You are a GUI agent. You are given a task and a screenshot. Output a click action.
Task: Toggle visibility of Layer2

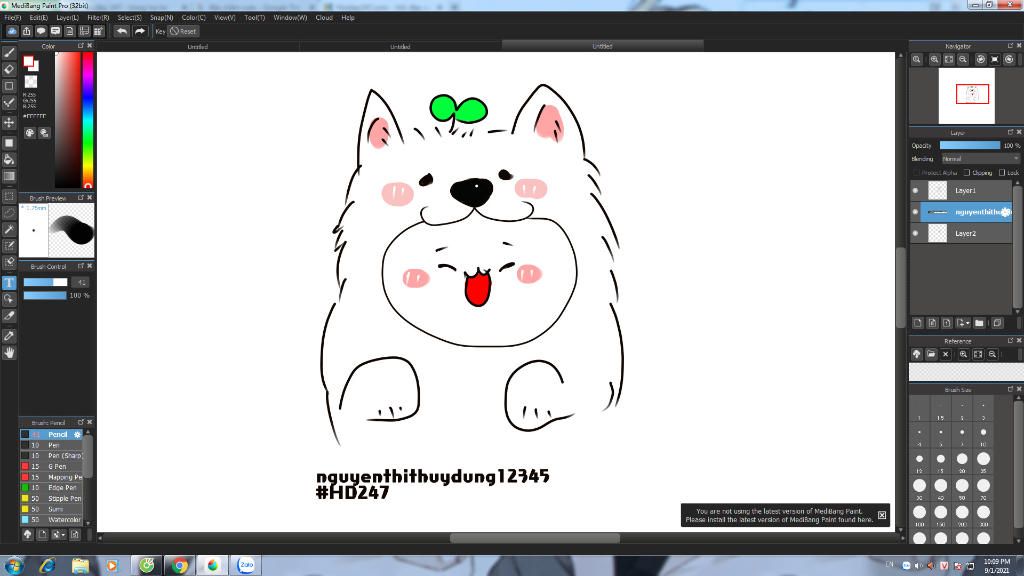916,233
